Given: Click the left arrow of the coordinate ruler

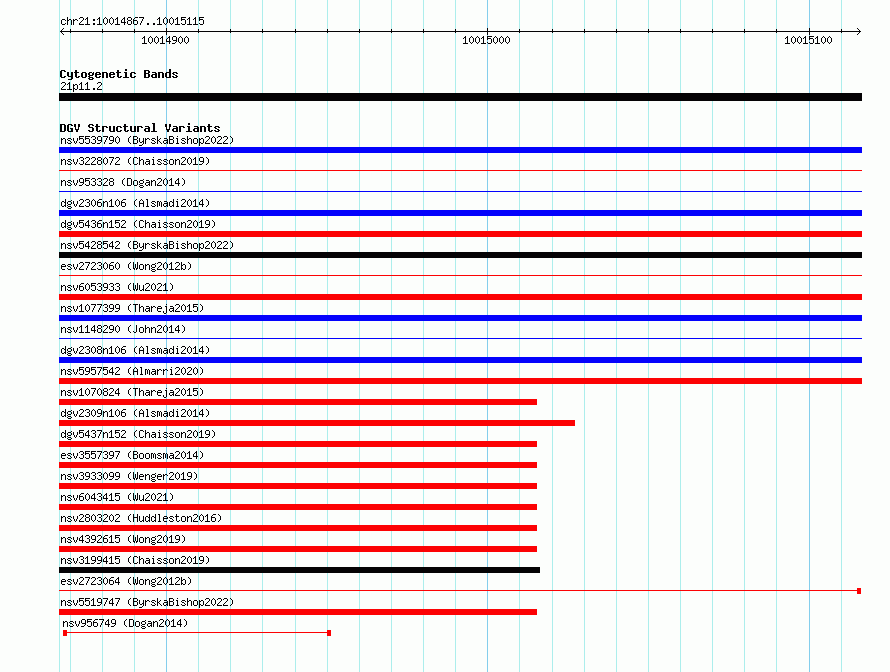Looking at the screenshot, I should 63,31.
